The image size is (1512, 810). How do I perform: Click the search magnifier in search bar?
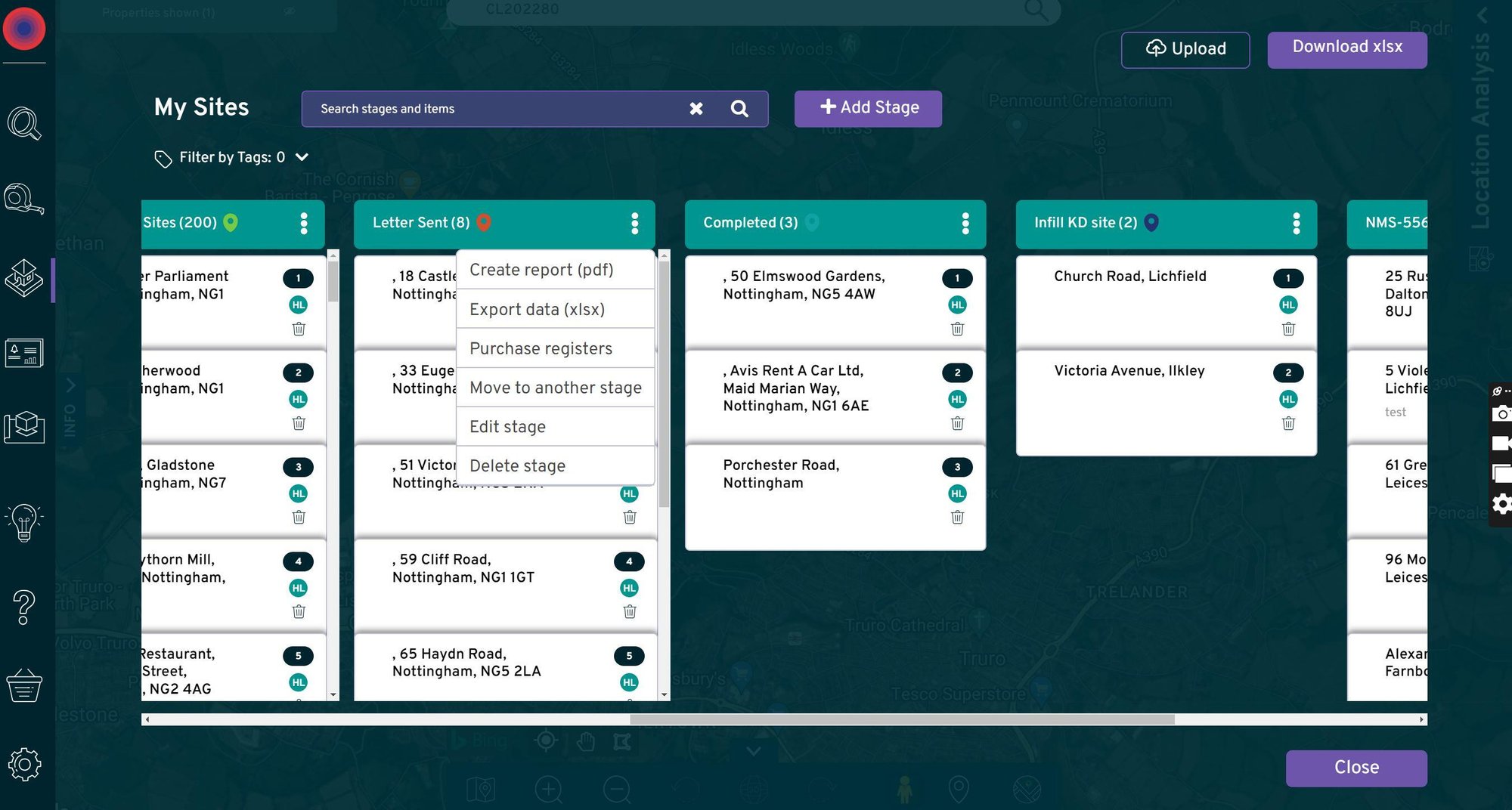[739, 109]
